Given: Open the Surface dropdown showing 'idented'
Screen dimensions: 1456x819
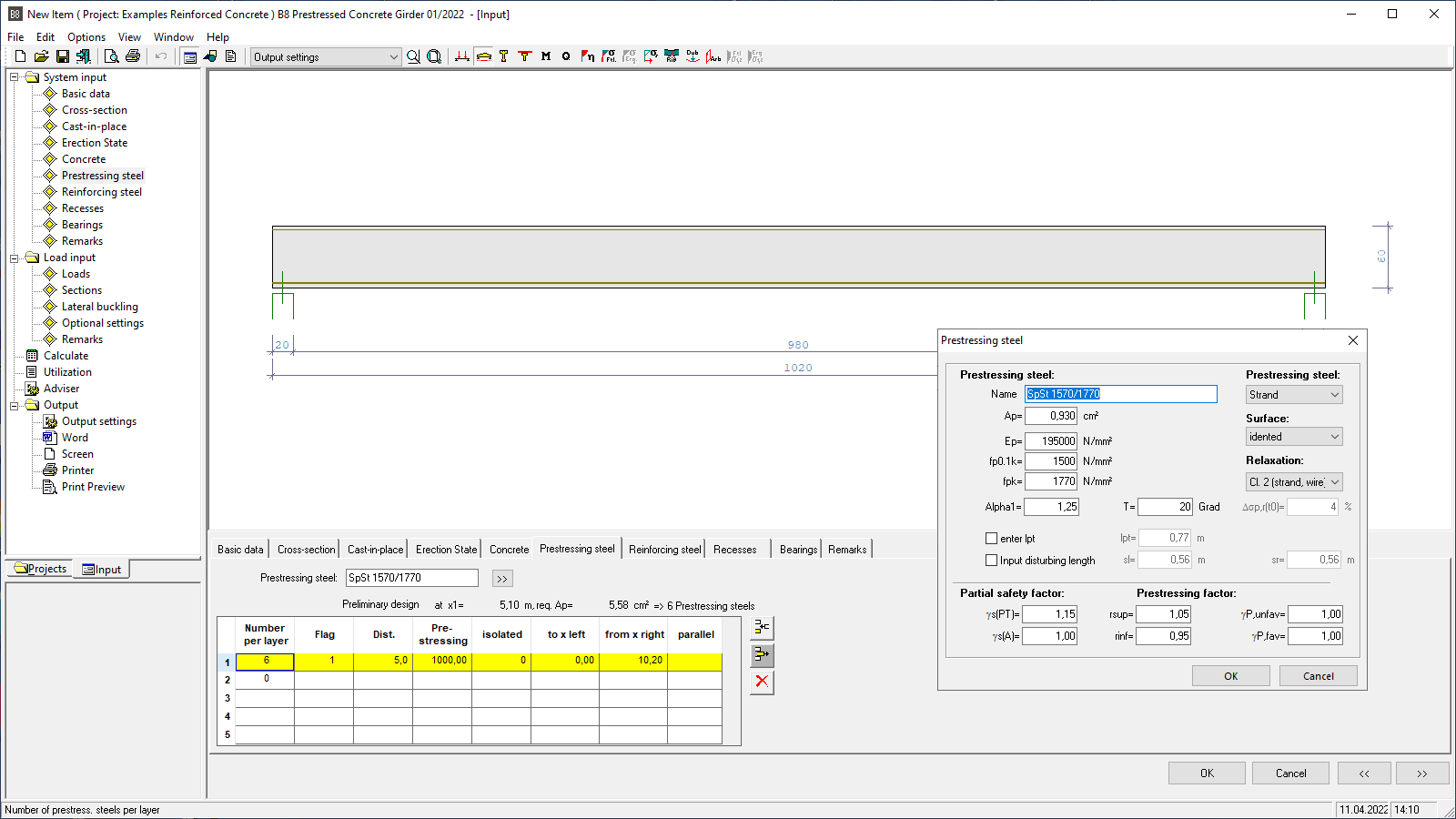Looking at the screenshot, I should [1294, 437].
